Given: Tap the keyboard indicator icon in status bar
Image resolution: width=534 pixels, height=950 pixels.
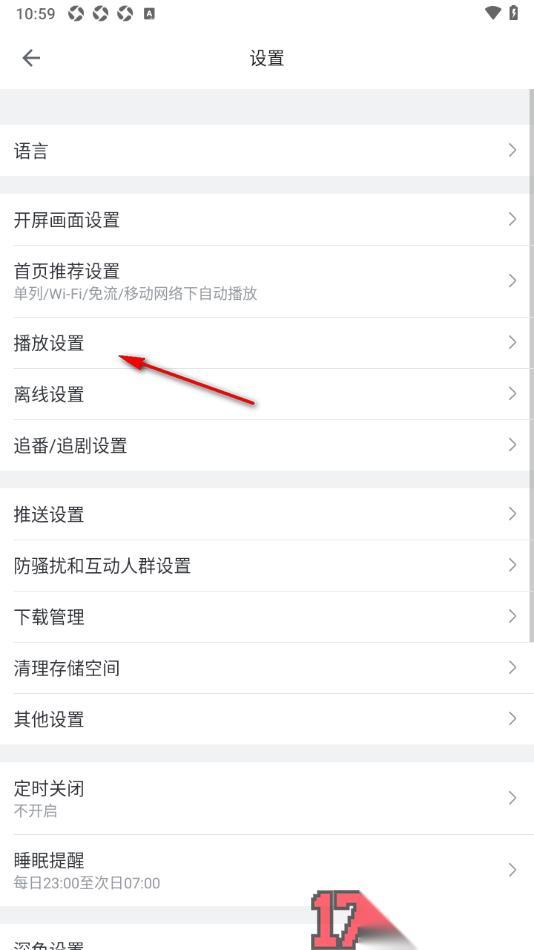Looking at the screenshot, I should (149, 13).
